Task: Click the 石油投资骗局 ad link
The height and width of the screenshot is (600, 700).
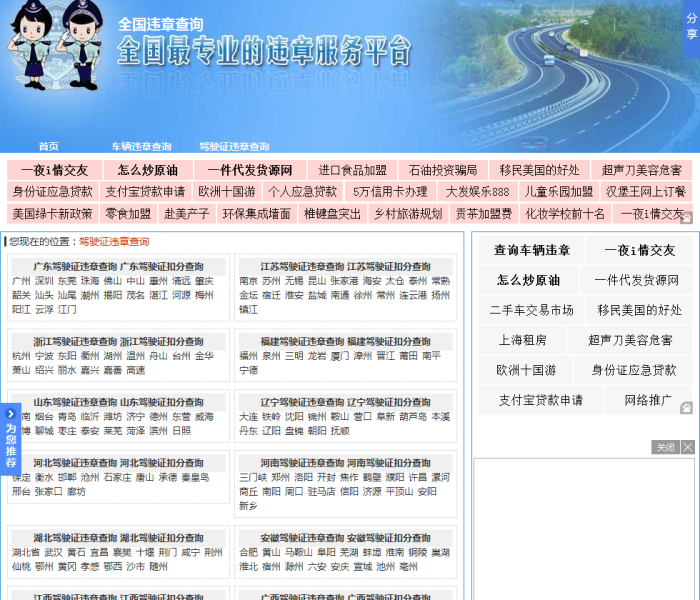Action: coord(443,170)
